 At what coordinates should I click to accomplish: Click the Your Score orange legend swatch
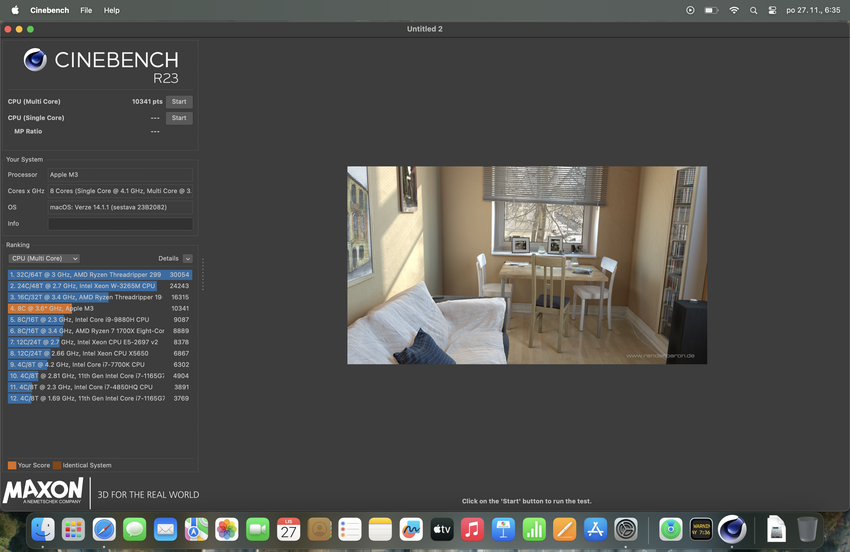click(12, 465)
